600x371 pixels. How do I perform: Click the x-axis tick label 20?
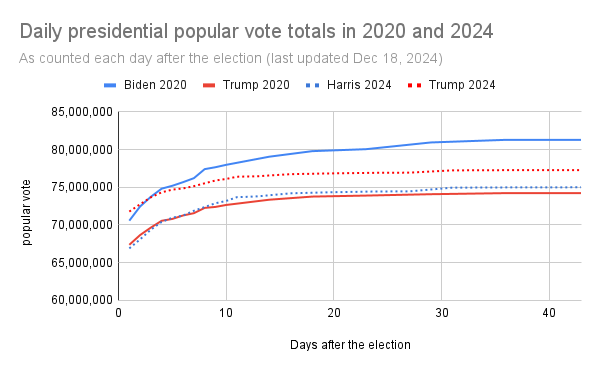coord(334,313)
